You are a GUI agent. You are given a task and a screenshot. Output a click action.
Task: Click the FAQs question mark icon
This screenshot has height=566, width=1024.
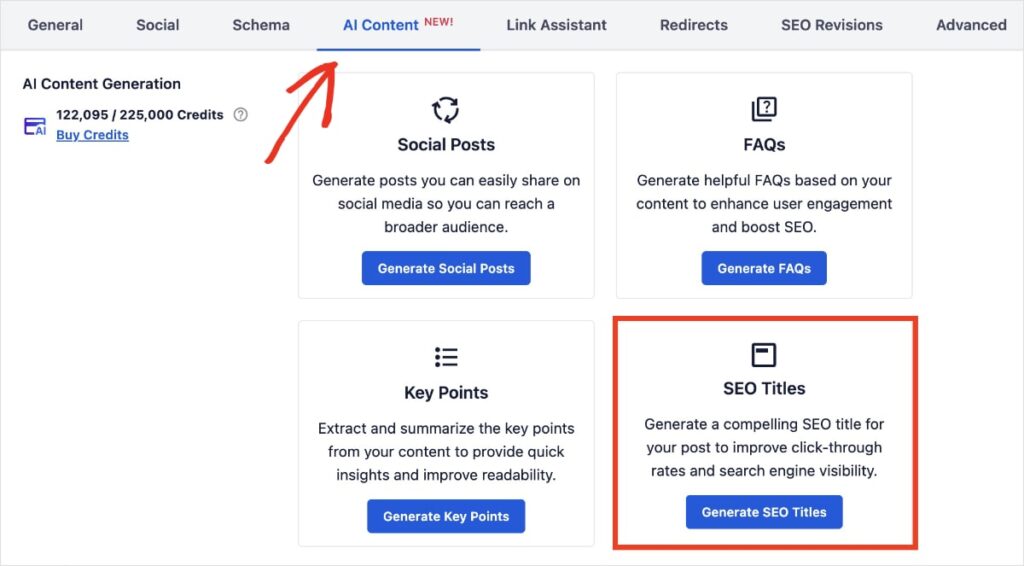pos(764,108)
